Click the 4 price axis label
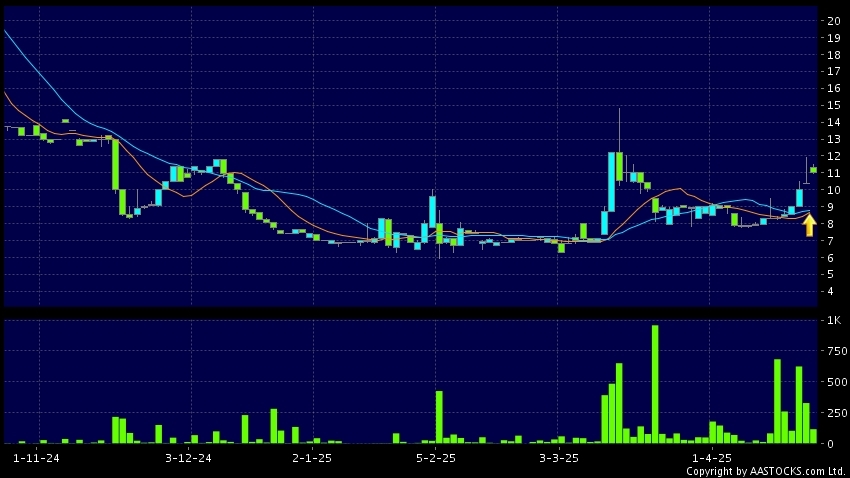850x478 pixels. 830,292
